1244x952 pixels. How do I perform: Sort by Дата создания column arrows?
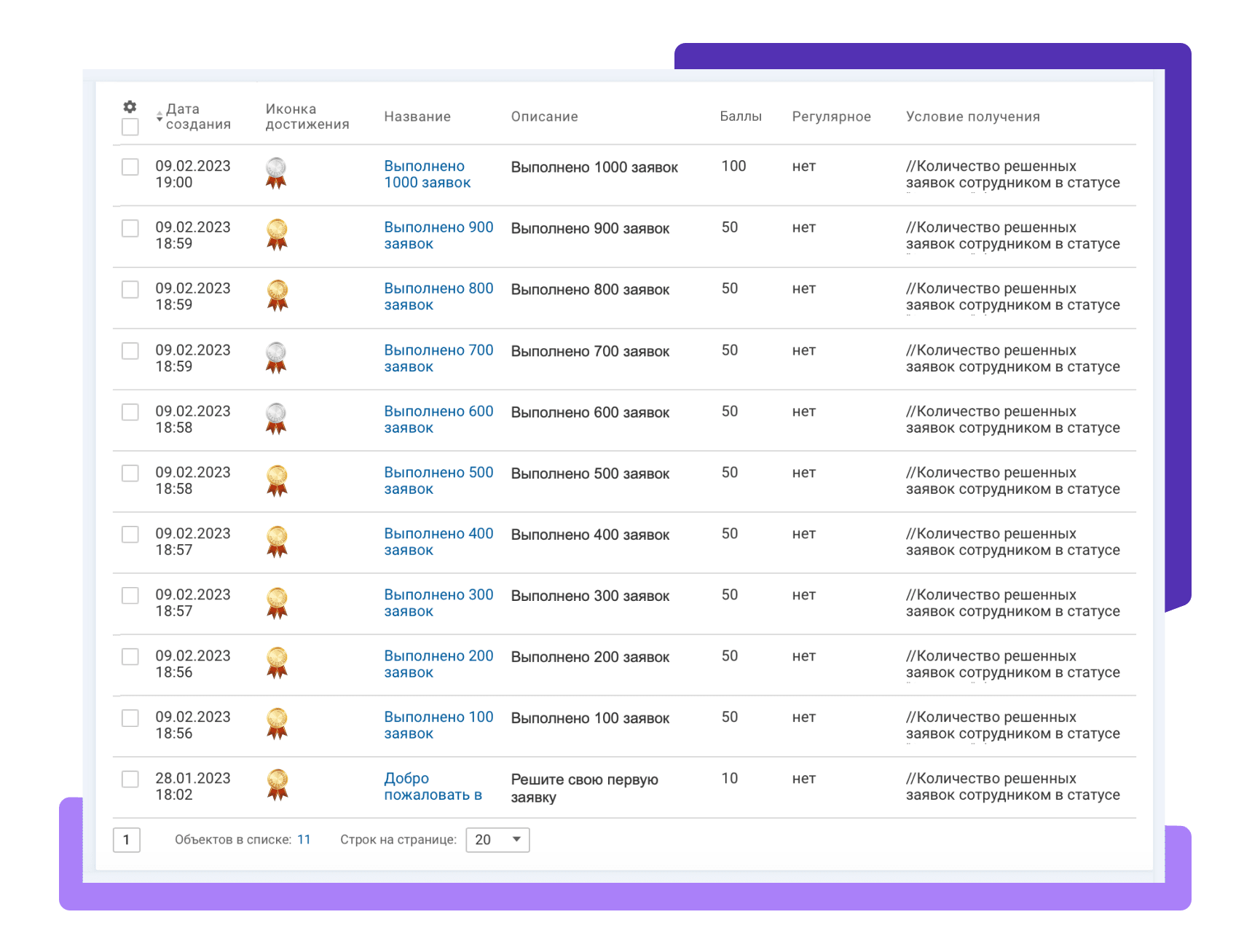click(160, 117)
